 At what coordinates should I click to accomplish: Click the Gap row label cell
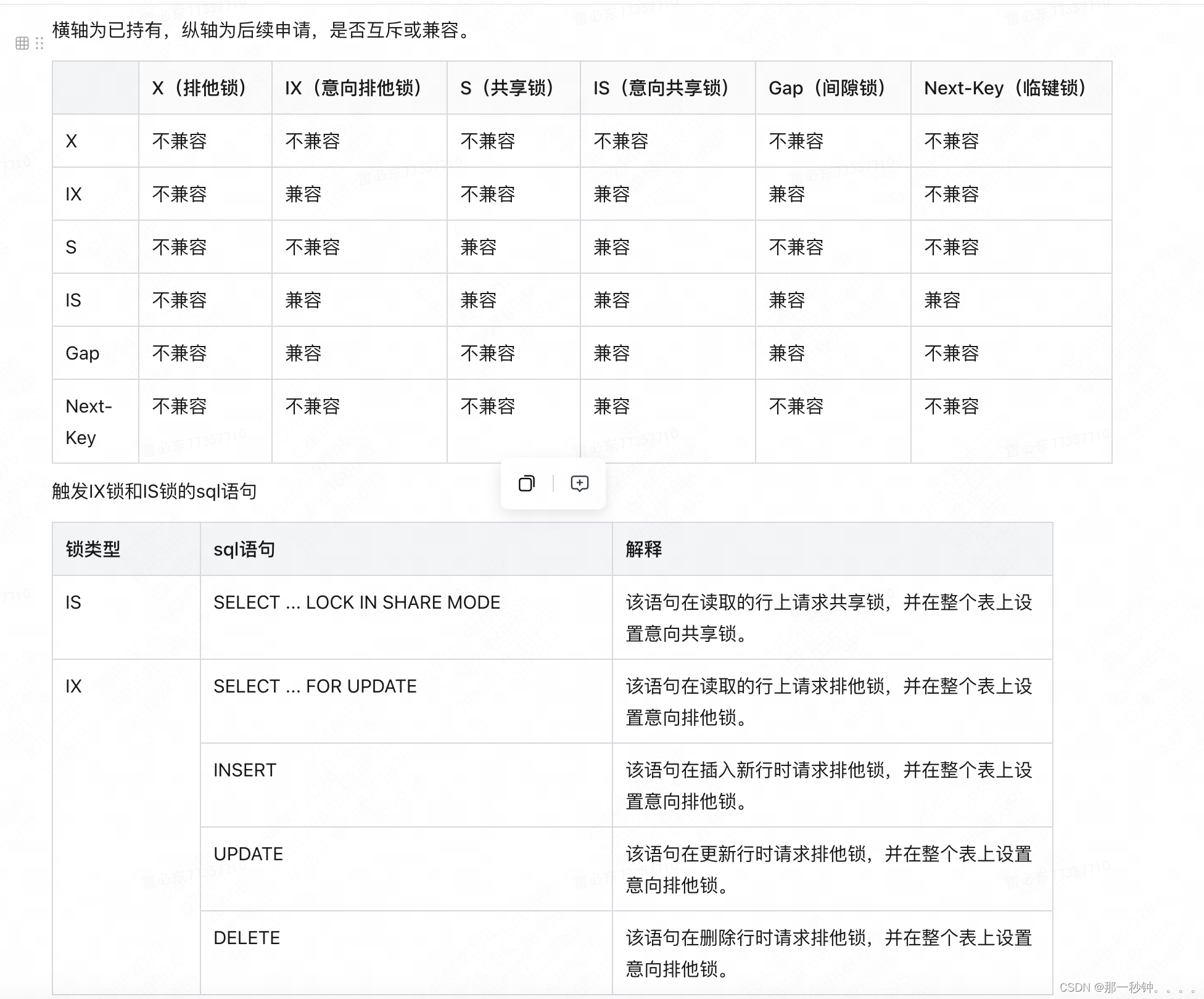click(83, 353)
